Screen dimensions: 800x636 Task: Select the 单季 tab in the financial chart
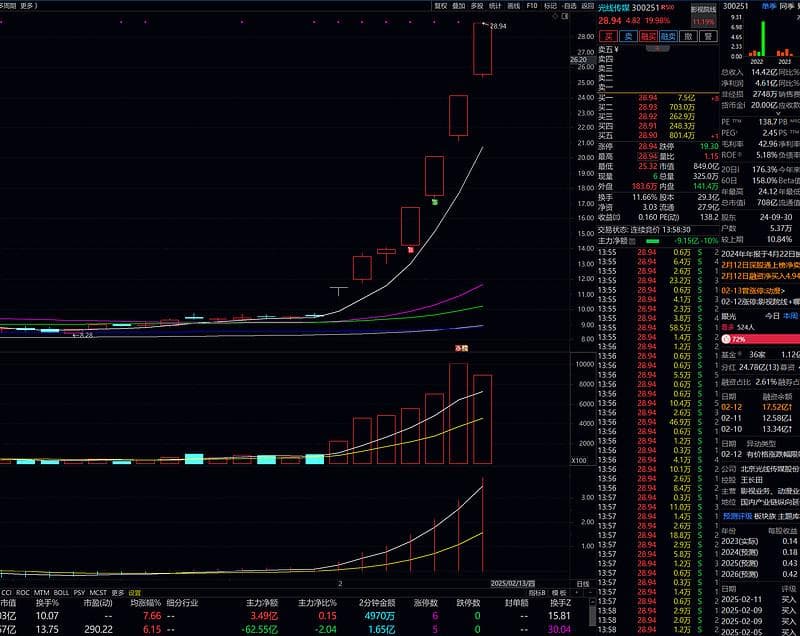(768, 6)
